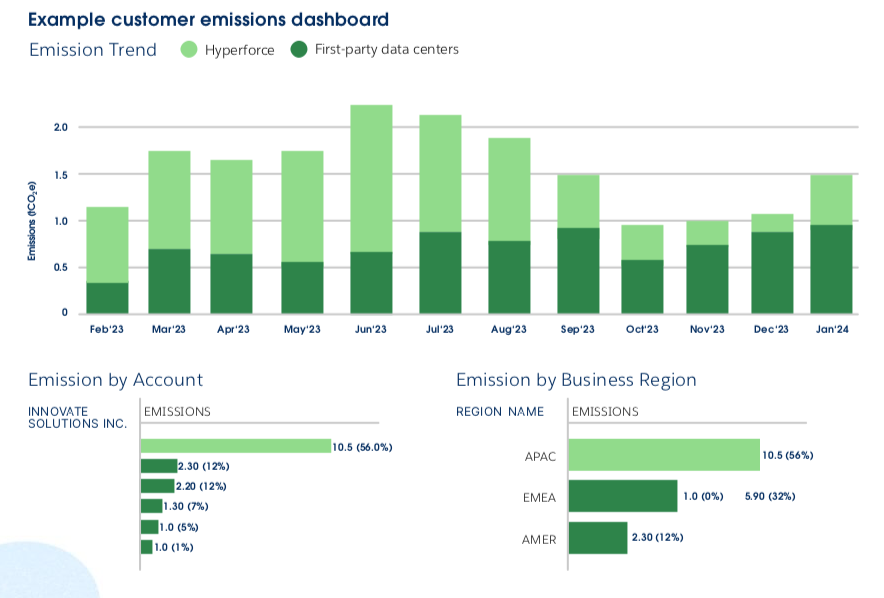The height and width of the screenshot is (598, 884).
Task: Select the First-party segment of the Nov'23 bar
Action: point(707,279)
